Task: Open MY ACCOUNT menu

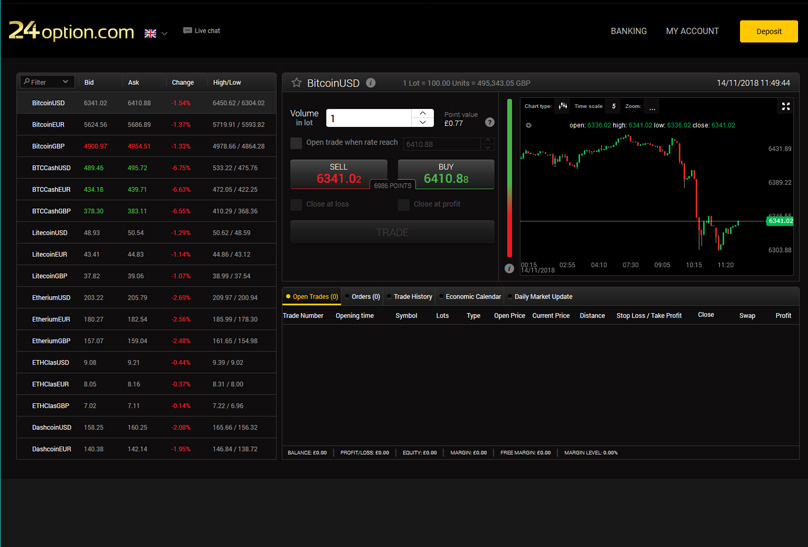Action: (x=692, y=31)
